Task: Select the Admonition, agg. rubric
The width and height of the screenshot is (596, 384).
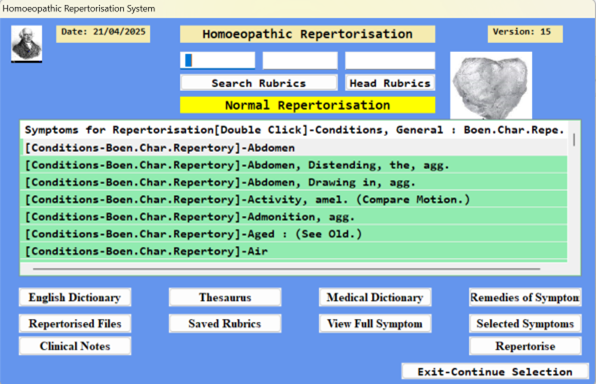Action: 294,217
